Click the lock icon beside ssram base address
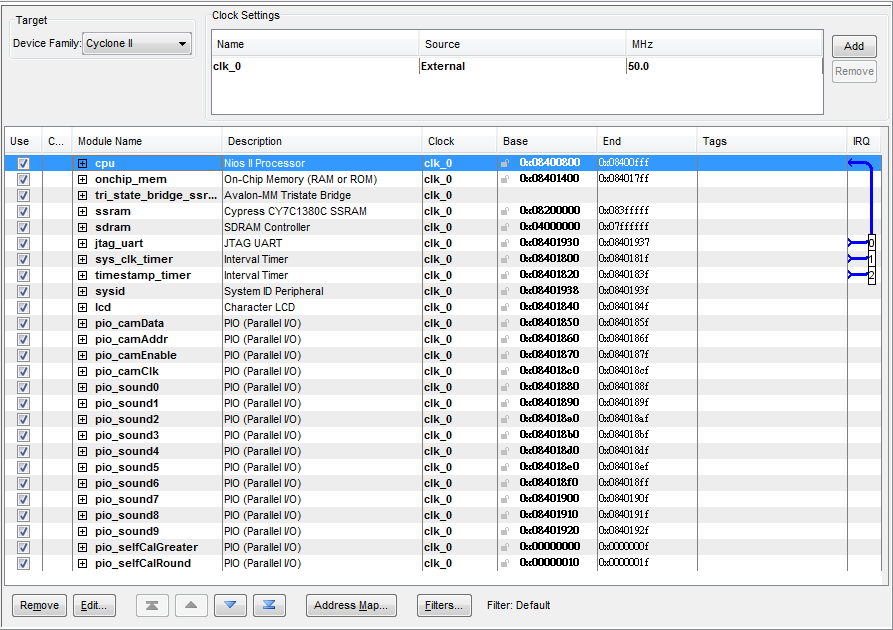893x630 pixels. [x=505, y=211]
